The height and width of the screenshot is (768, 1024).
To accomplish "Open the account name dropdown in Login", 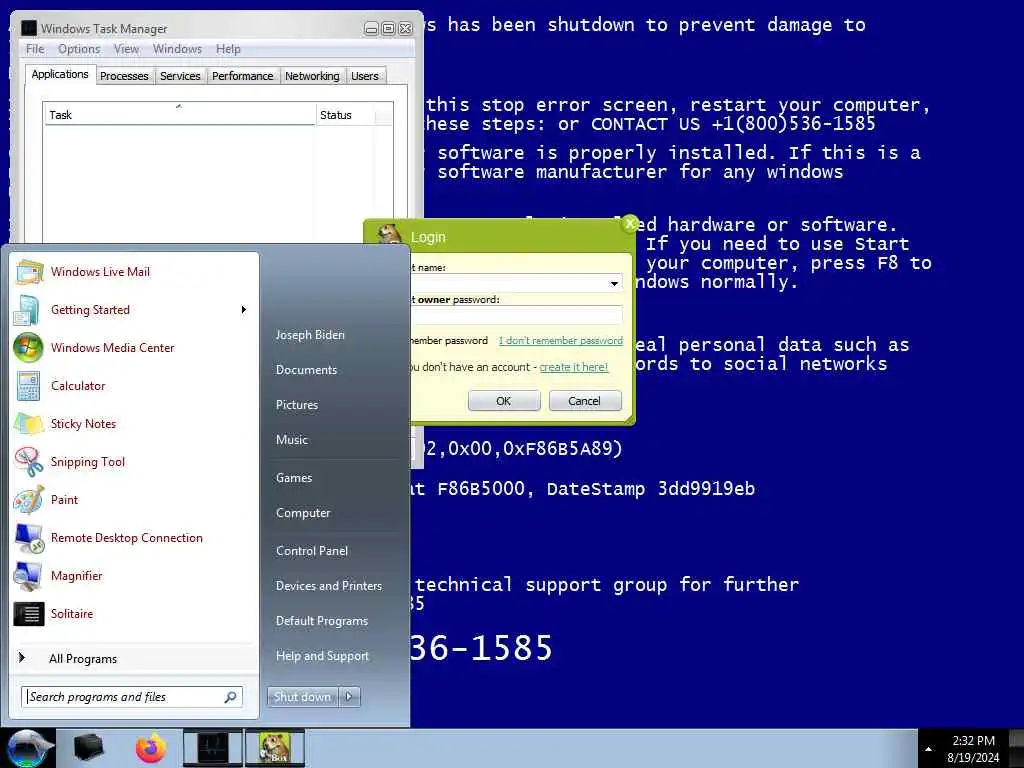I will 614,283.
